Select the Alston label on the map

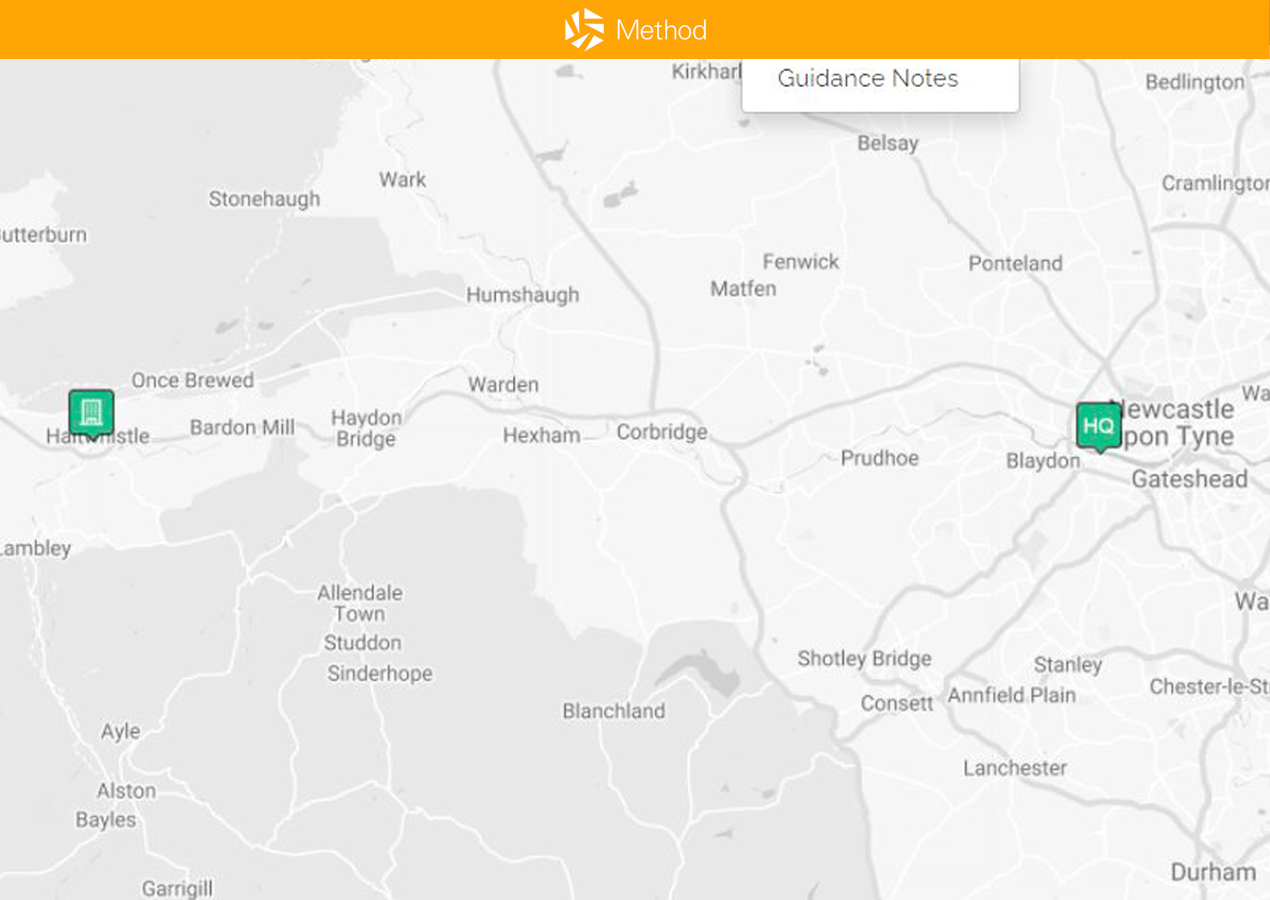click(126, 791)
